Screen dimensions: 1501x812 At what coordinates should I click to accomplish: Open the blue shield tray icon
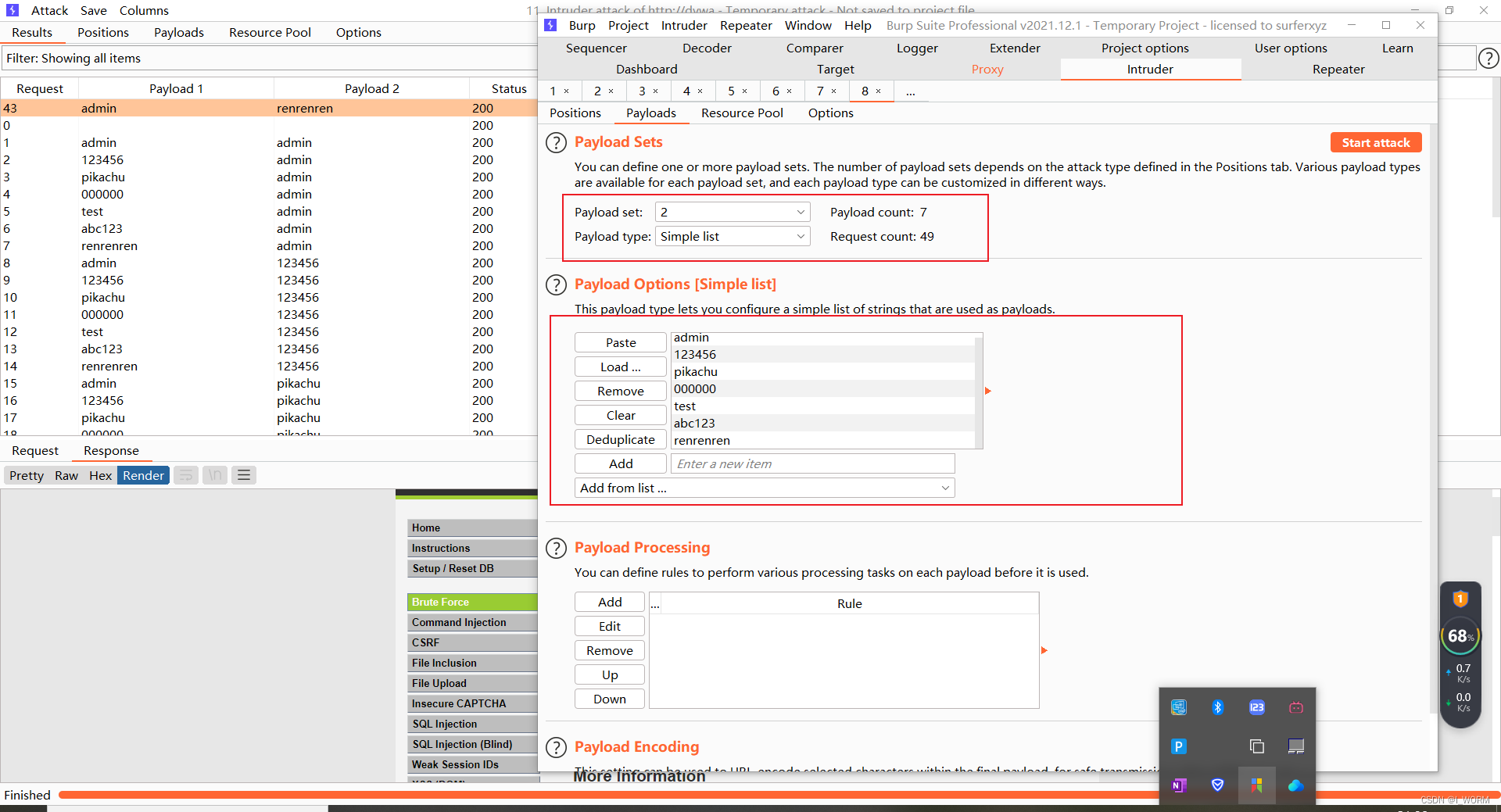1217,785
